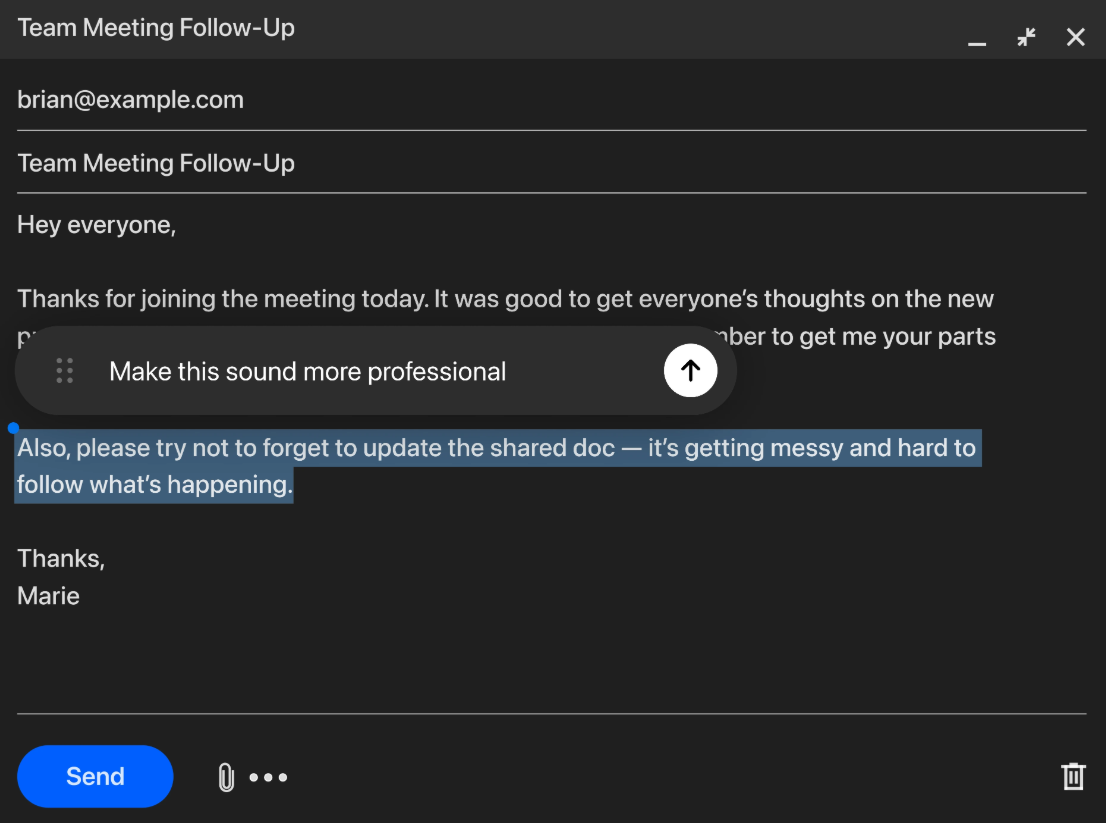Click the prompt bar's six-dot drag handle

(x=65, y=371)
